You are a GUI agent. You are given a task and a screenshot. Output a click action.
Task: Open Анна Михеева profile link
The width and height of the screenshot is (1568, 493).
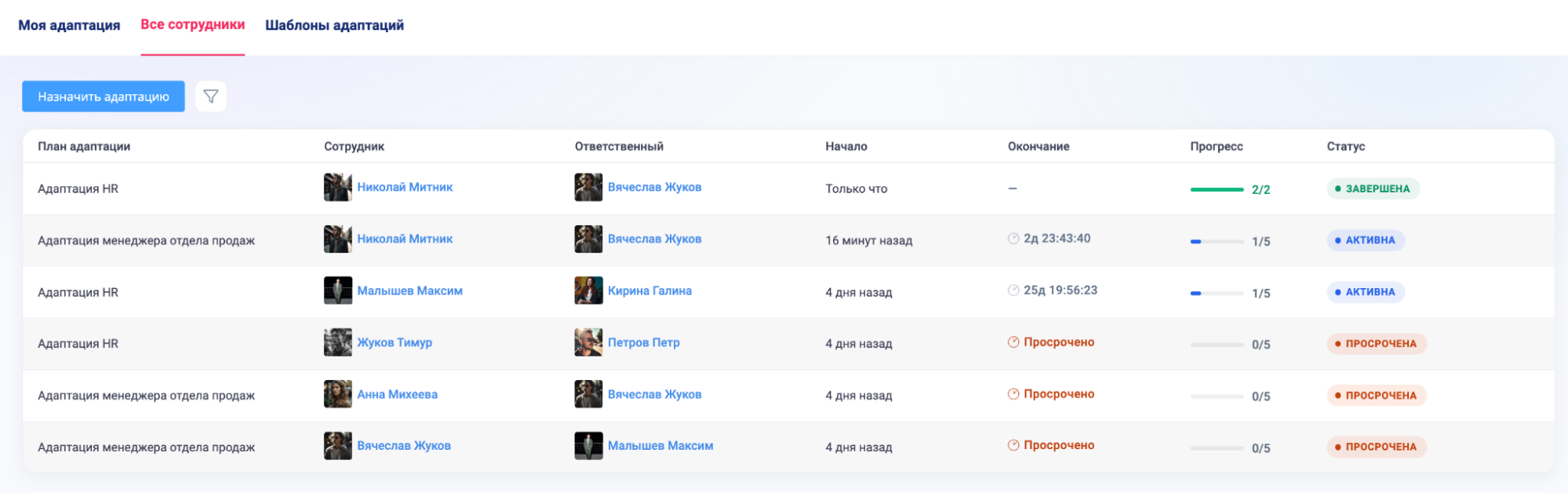tap(397, 395)
